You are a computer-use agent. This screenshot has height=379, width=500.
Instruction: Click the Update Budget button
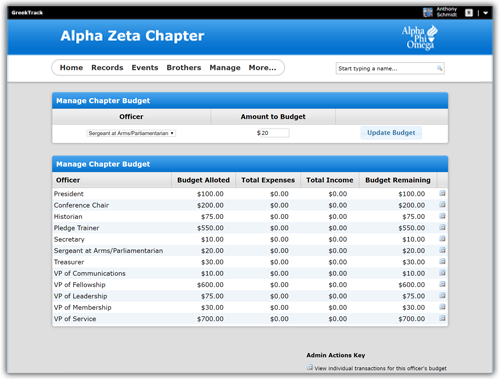pos(391,133)
